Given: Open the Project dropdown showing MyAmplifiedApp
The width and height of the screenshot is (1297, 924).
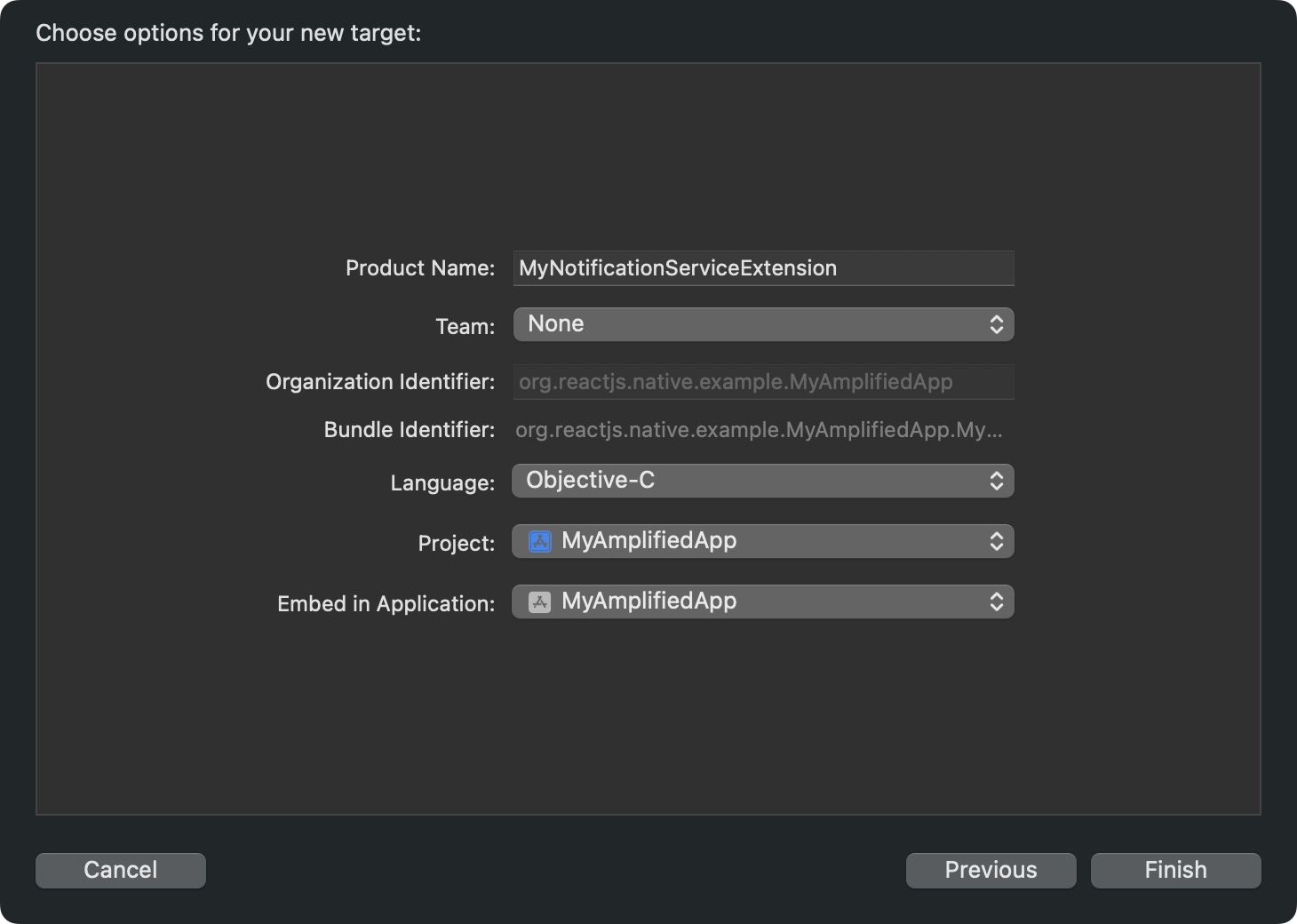Looking at the screenshot, I should pos(763,541).
